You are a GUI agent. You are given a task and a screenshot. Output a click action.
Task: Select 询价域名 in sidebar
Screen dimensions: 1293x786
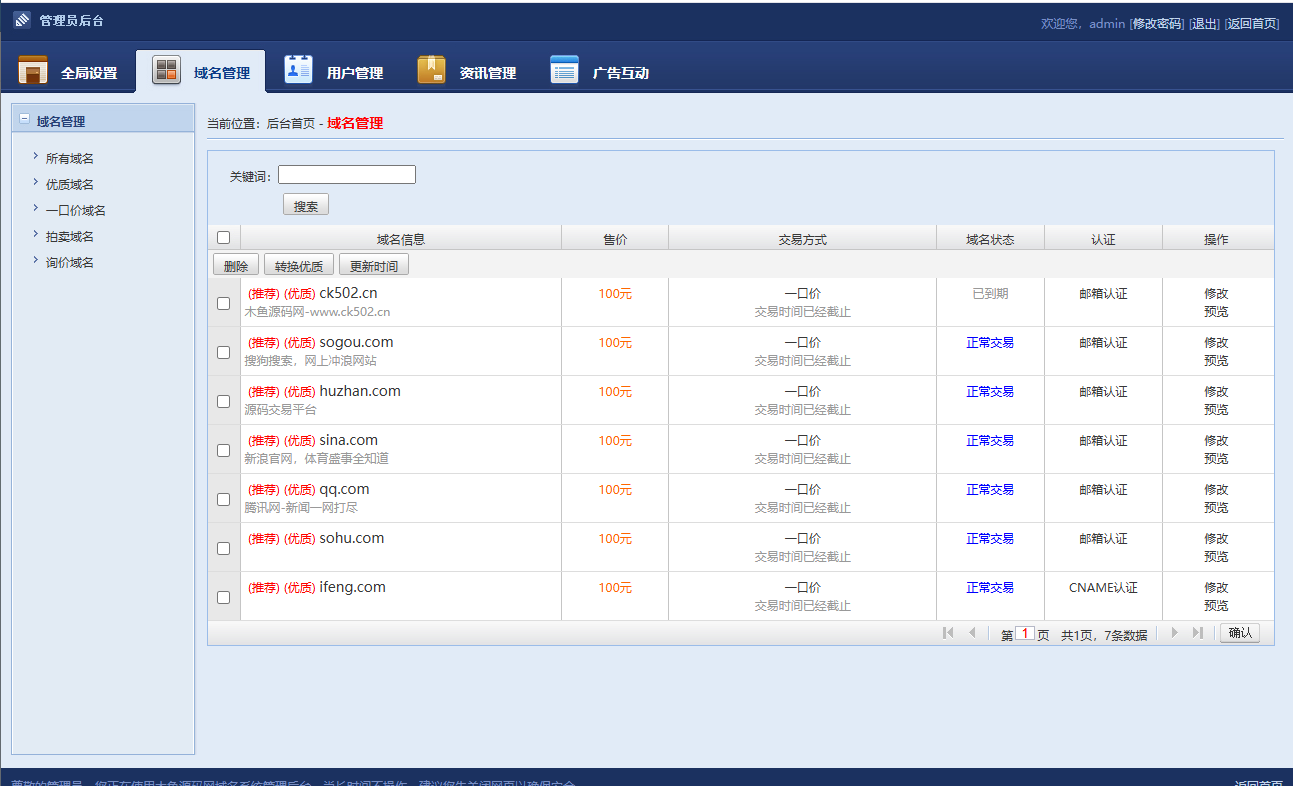click(x=70, y=262)
